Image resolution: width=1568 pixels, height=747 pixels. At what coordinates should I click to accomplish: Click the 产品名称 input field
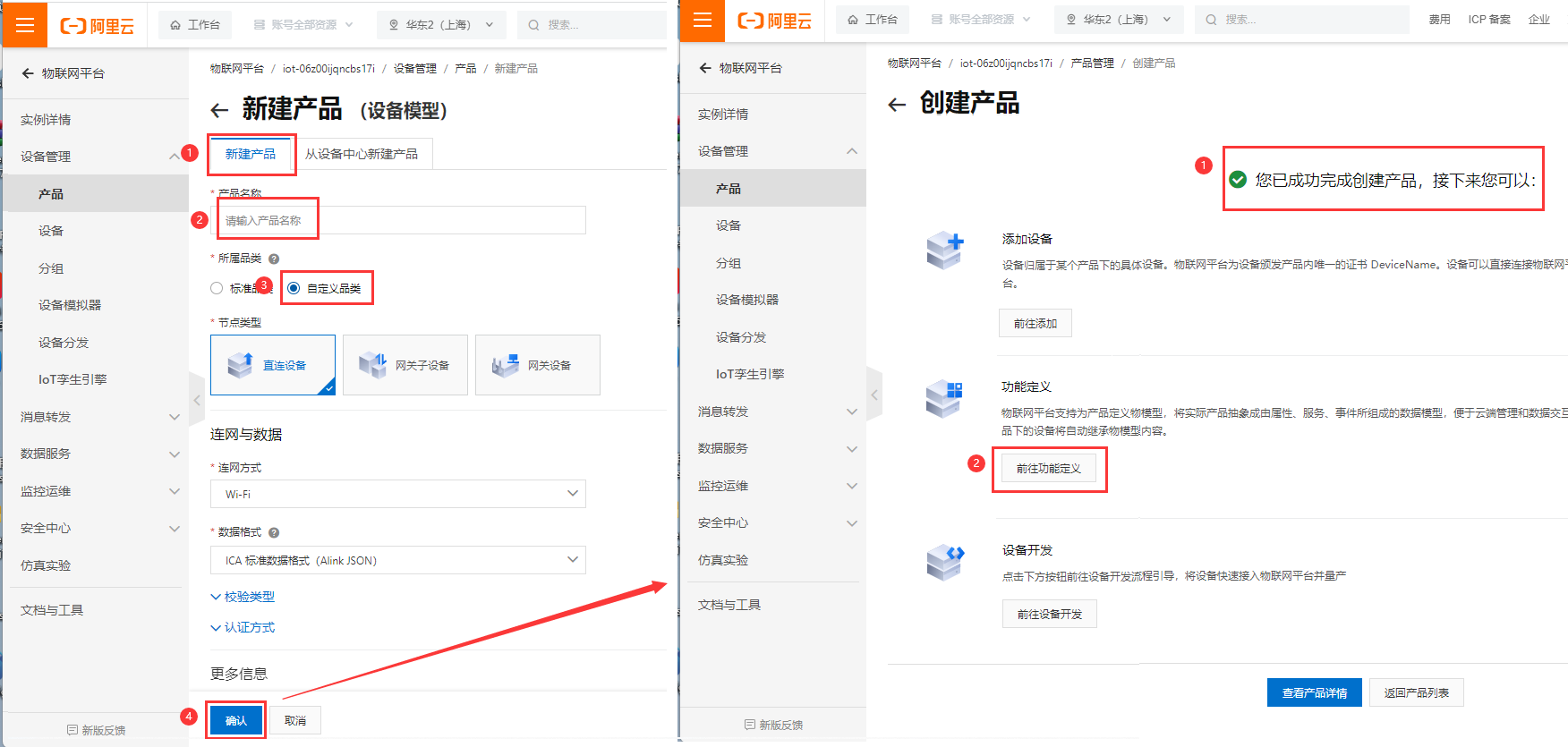tap(398, 220)
